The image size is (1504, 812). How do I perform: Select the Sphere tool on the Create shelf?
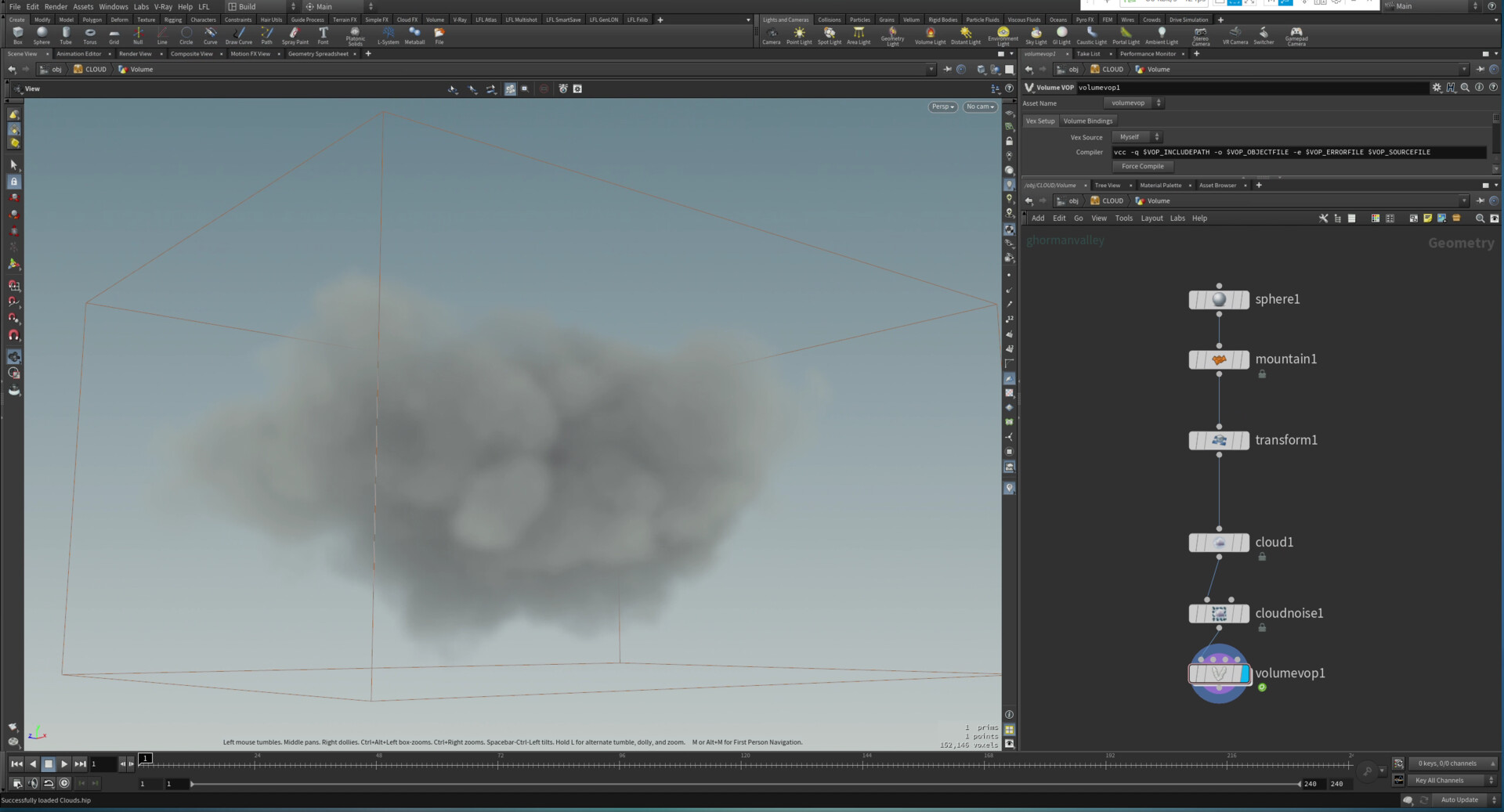coord(42,34)
